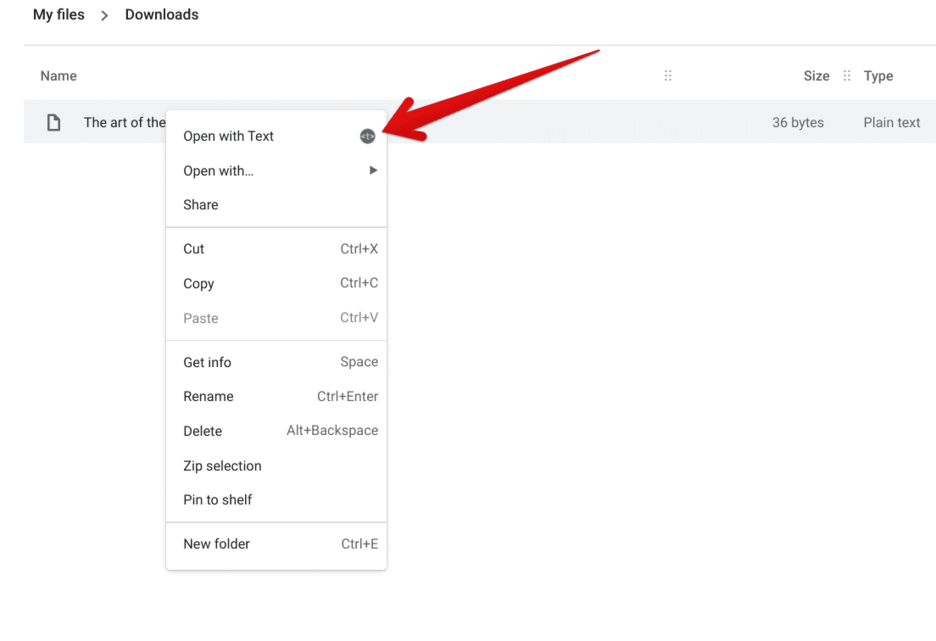Choose New folder from the menu
This screenshot has width=936, height=641.
click(276, 544)
